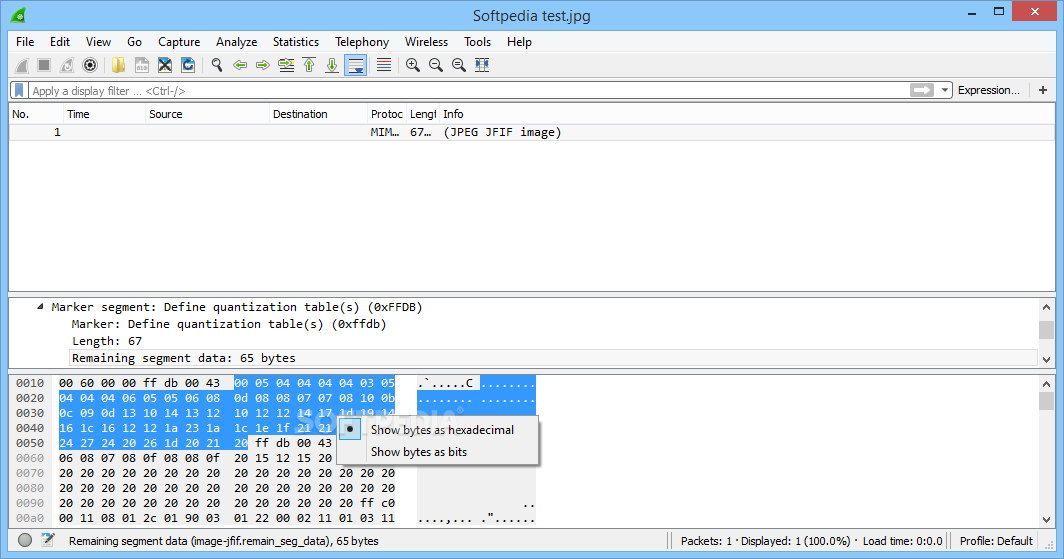Click the zoom out magnifier icon
The width and height of the screenshot is (1064, 559).
[x=436, y=65]
